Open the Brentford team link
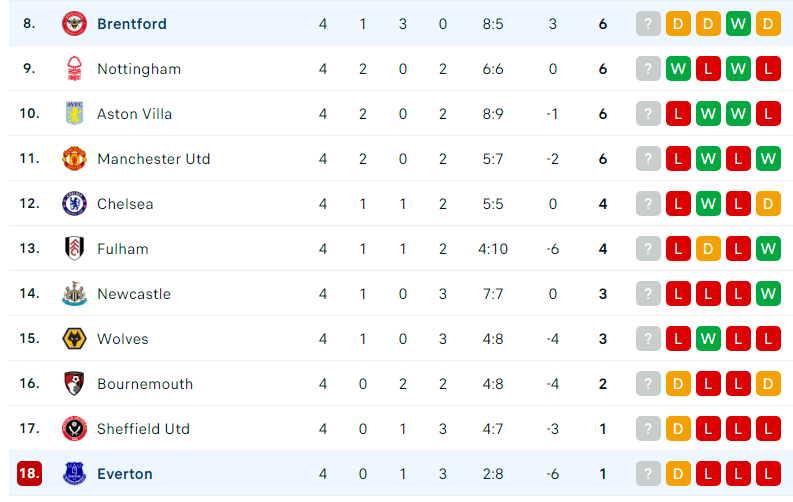 132,24
